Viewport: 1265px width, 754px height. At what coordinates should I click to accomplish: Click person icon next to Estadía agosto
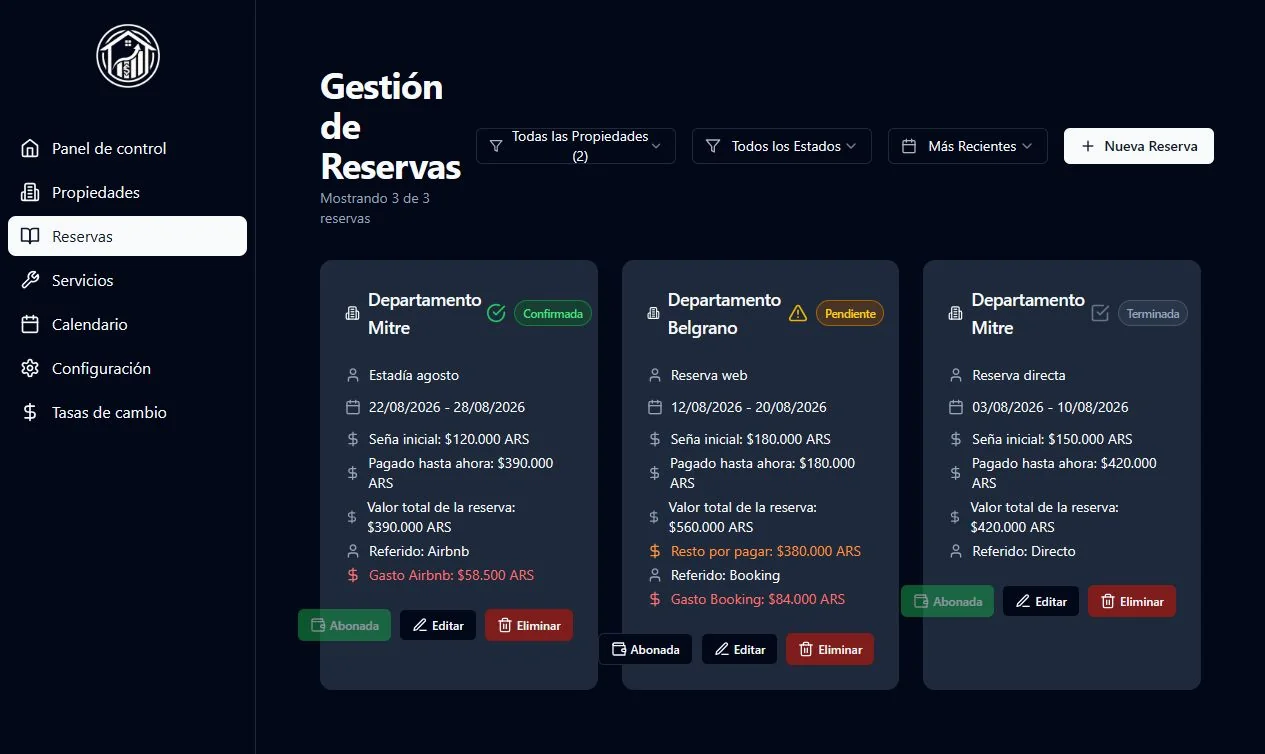352,375
